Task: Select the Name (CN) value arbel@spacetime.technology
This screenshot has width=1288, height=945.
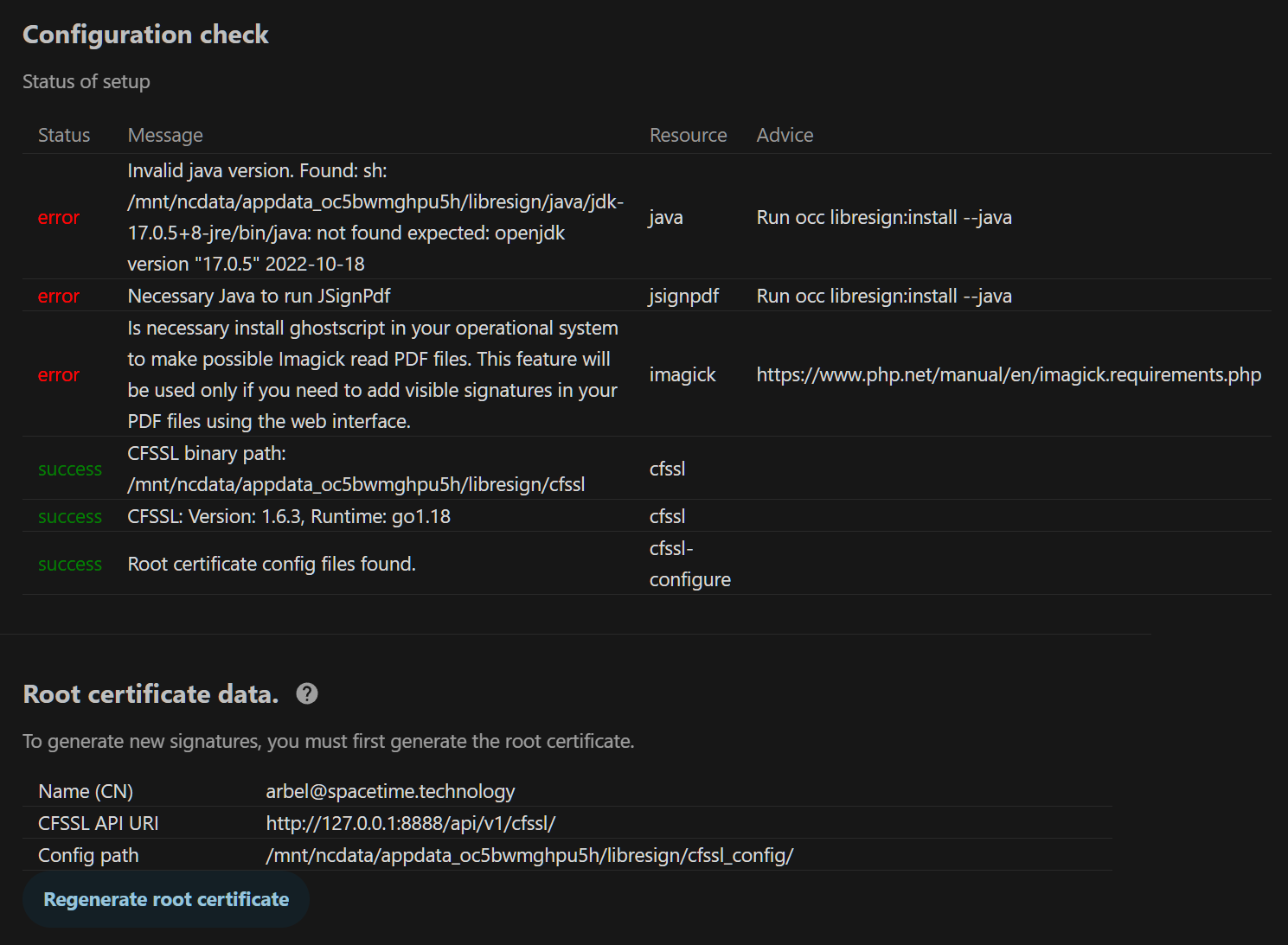Action: coord(390,791)
